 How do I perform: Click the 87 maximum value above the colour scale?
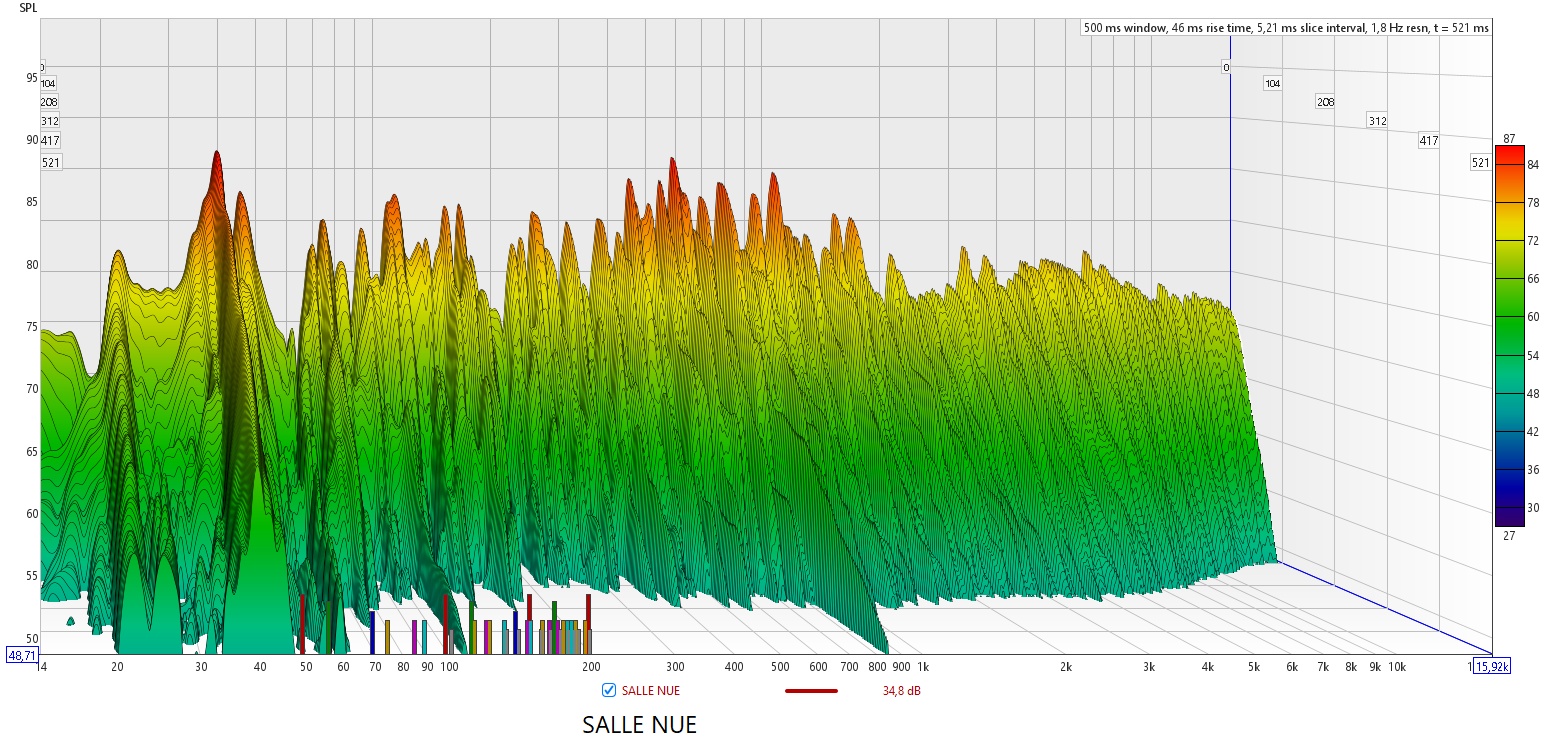pos(1509,138)
